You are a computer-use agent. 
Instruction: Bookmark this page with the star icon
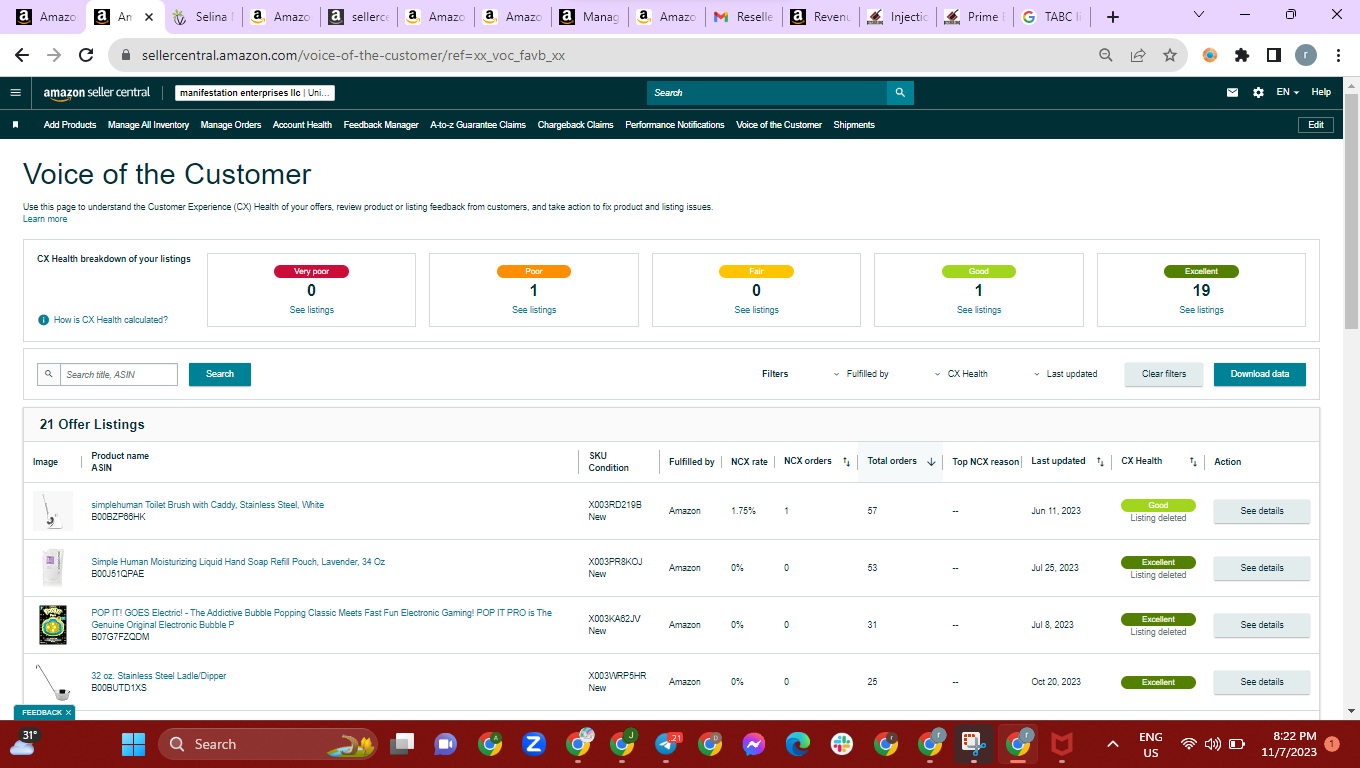(x=1169, y=56)
